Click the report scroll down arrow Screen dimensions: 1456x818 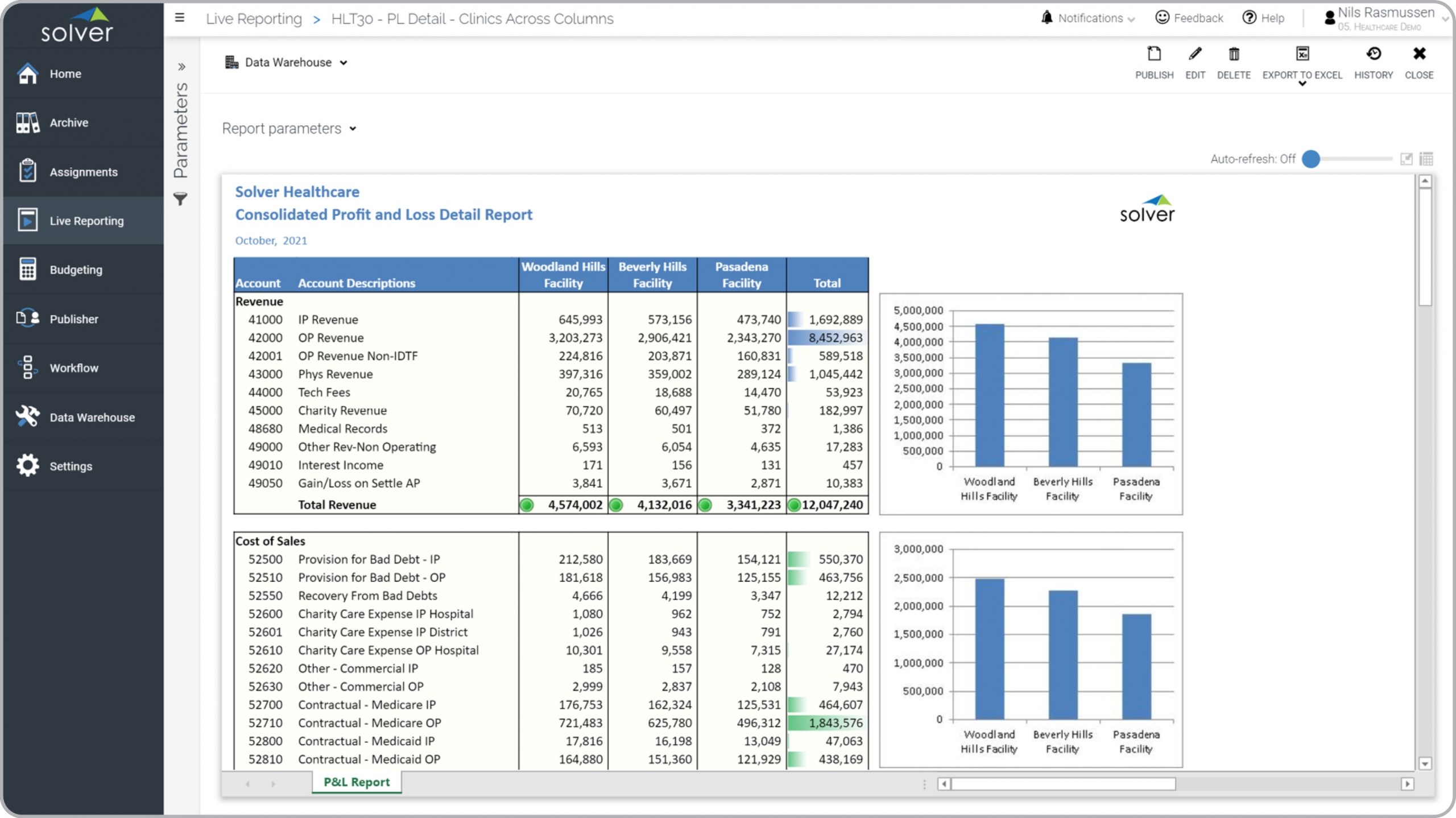[x=1425, y=763]
